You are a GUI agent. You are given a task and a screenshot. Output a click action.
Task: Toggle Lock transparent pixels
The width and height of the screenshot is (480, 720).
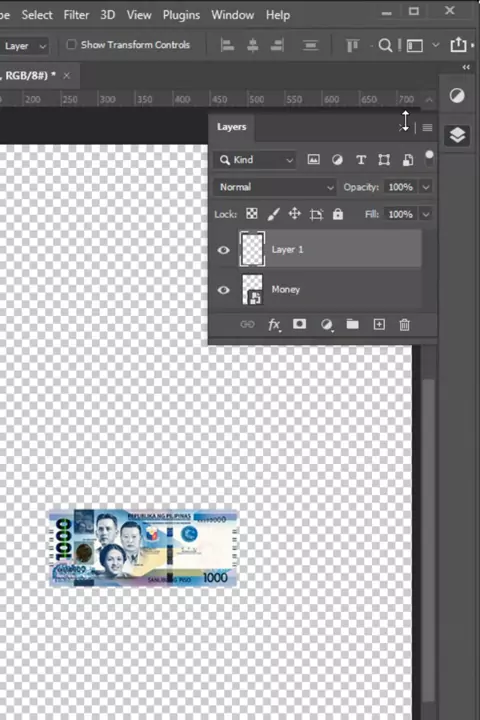coord(252,214)
